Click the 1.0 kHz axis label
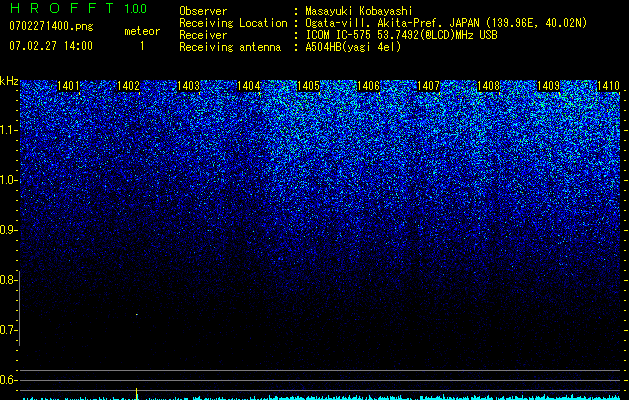Screen dimensions: 629x400 tap(9, 180)
